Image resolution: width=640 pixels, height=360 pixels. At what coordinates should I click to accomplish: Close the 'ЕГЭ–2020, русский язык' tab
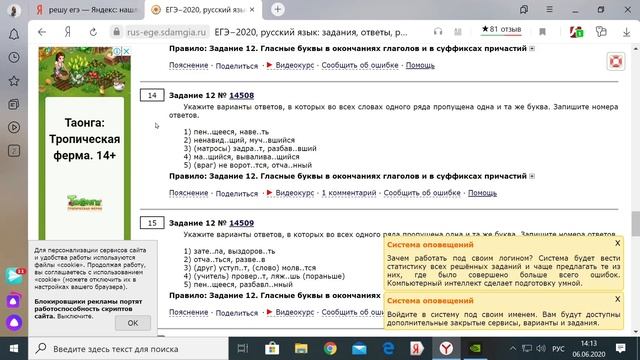click(x=252, y=9)
